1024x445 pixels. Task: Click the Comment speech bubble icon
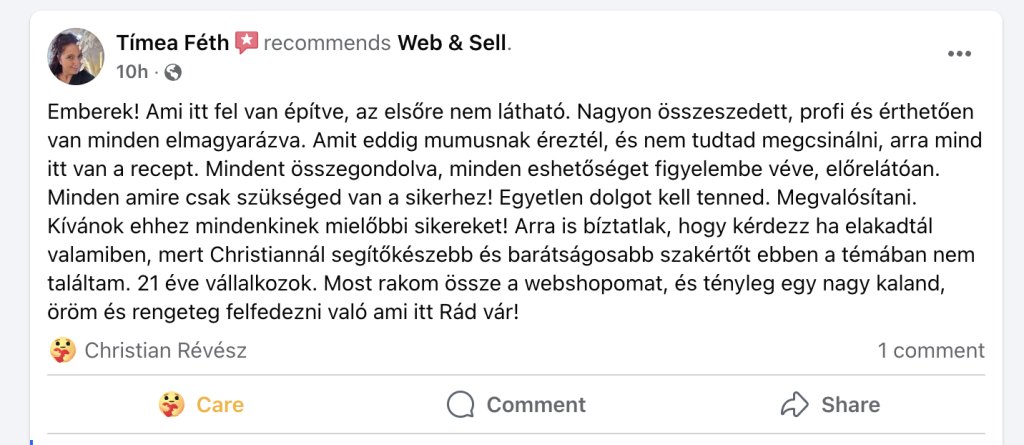[x=460, y=404]
